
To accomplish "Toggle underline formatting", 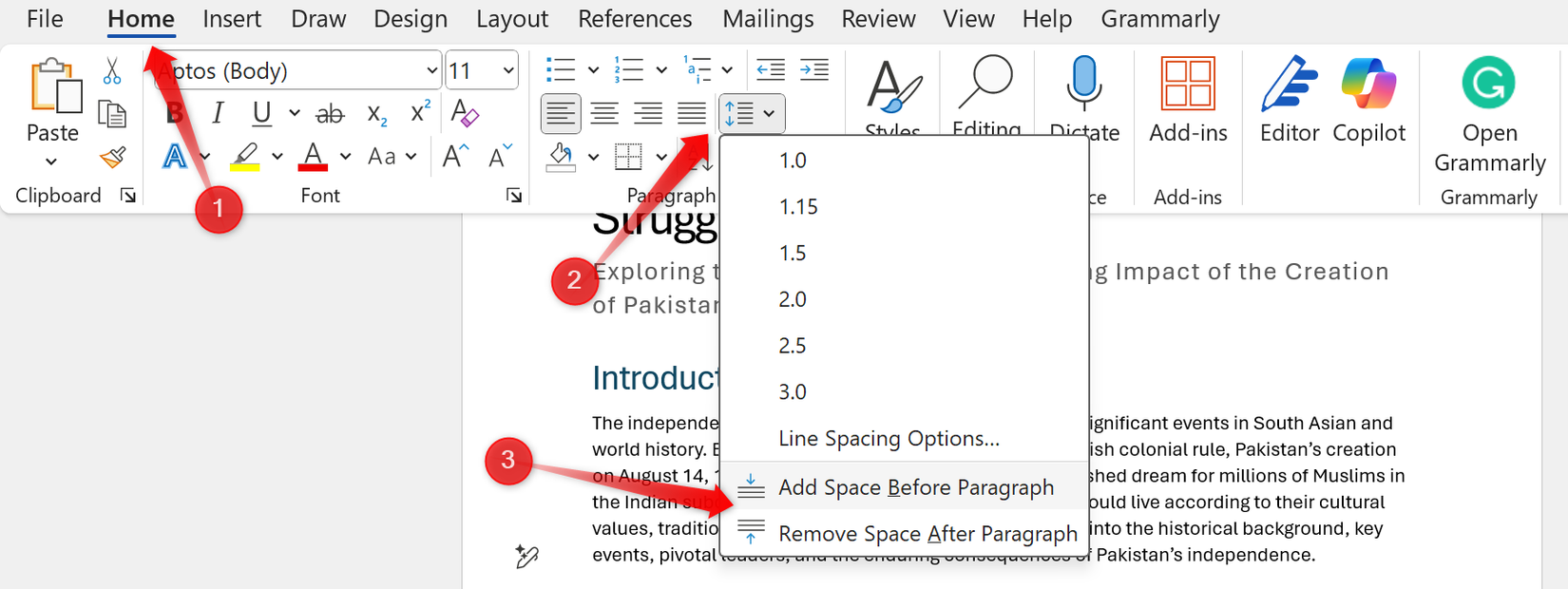I will 261,114.
